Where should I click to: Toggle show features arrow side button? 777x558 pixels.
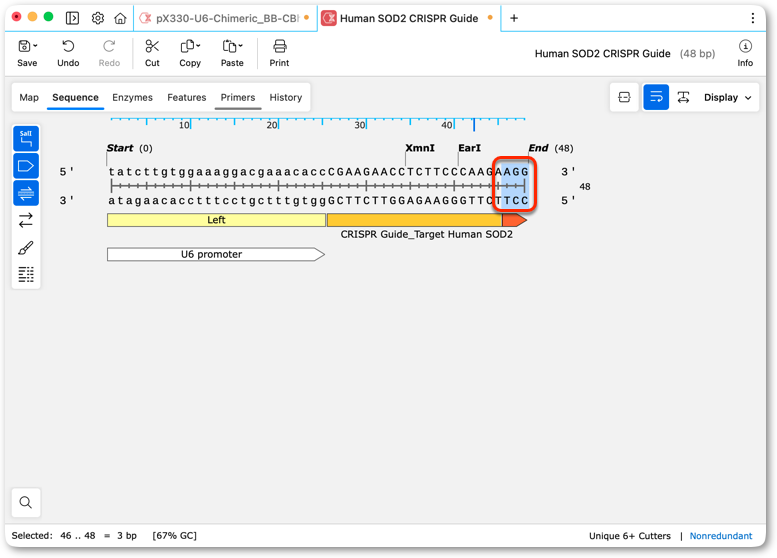(x=26, y=166)
